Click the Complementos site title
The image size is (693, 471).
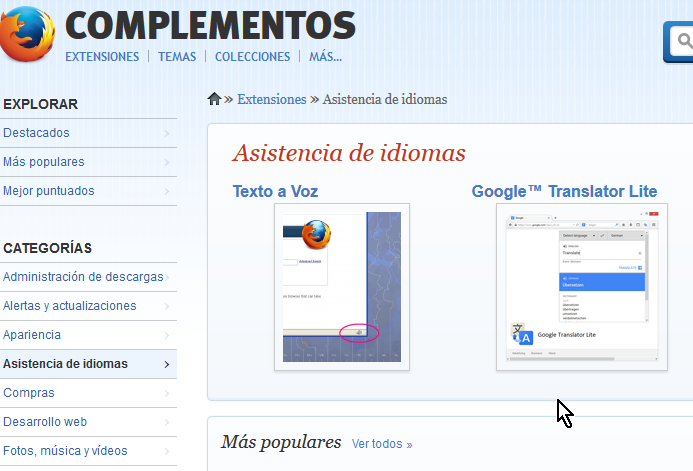pos(210,26)
